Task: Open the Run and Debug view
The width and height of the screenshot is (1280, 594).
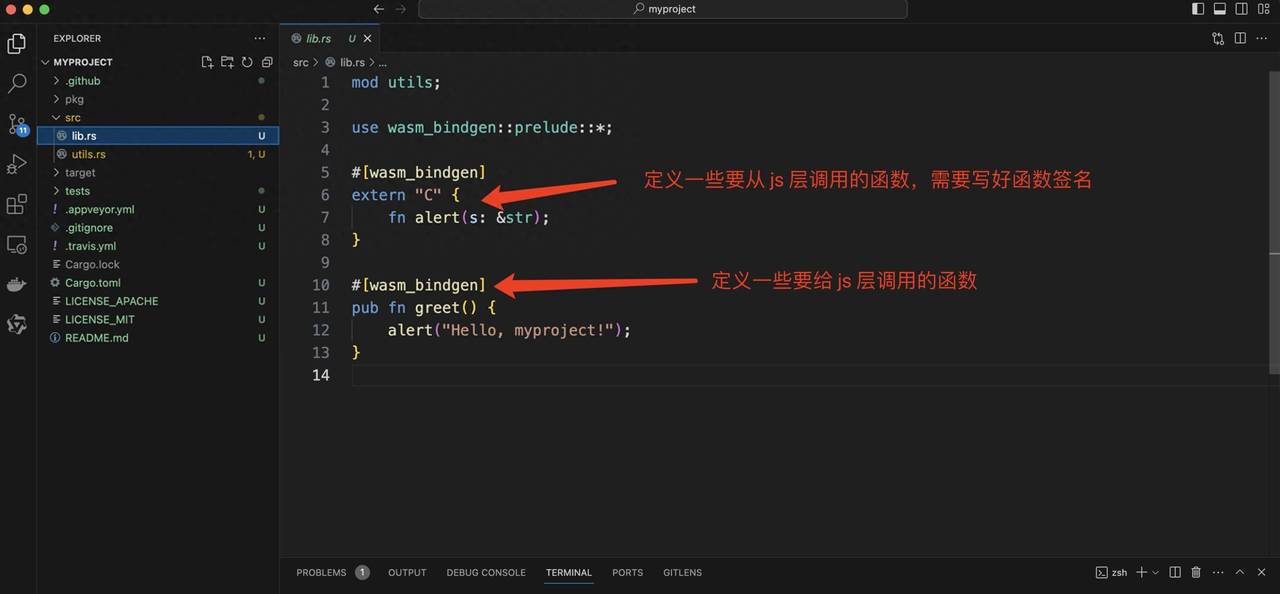Action: (x=17, y=164)
